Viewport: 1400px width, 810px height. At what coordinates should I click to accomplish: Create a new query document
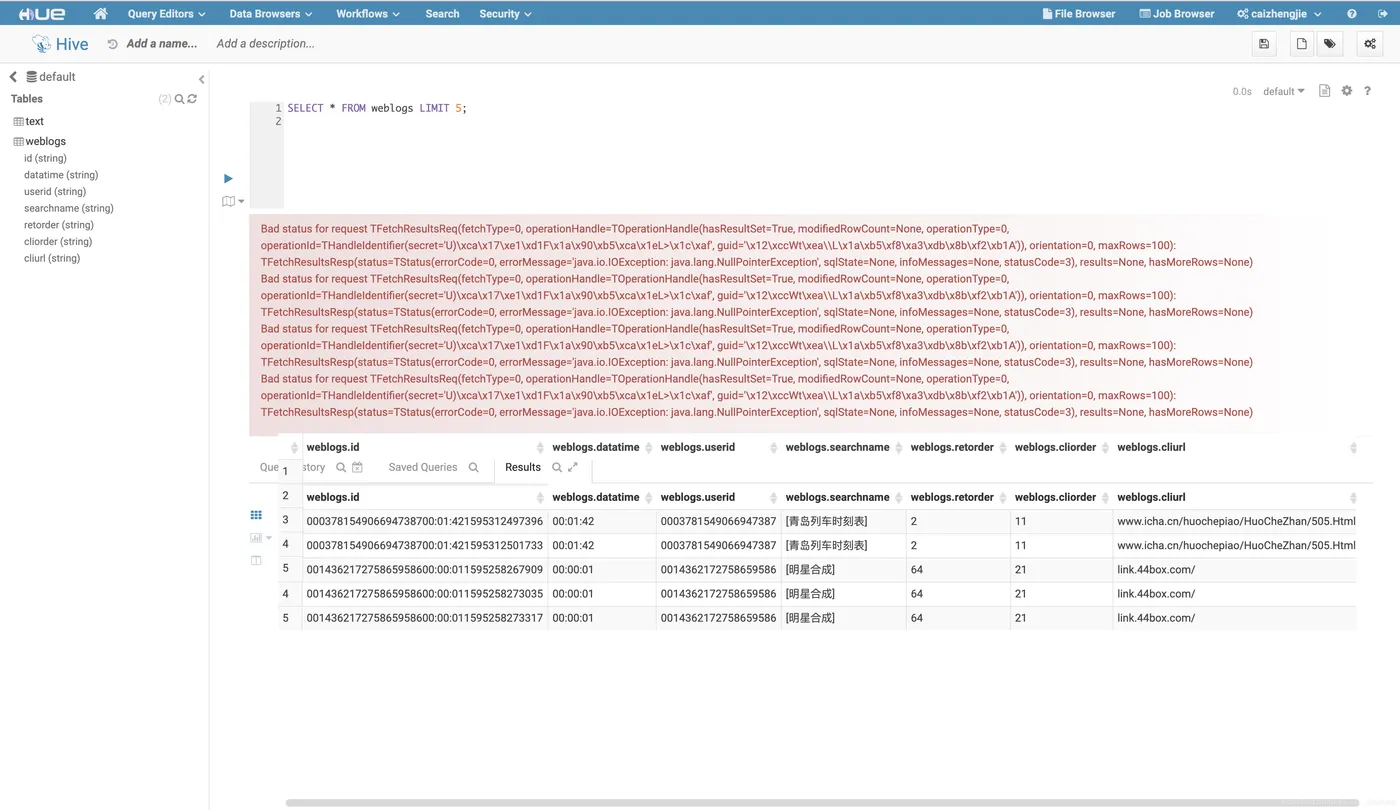[x=1301, y=44]
